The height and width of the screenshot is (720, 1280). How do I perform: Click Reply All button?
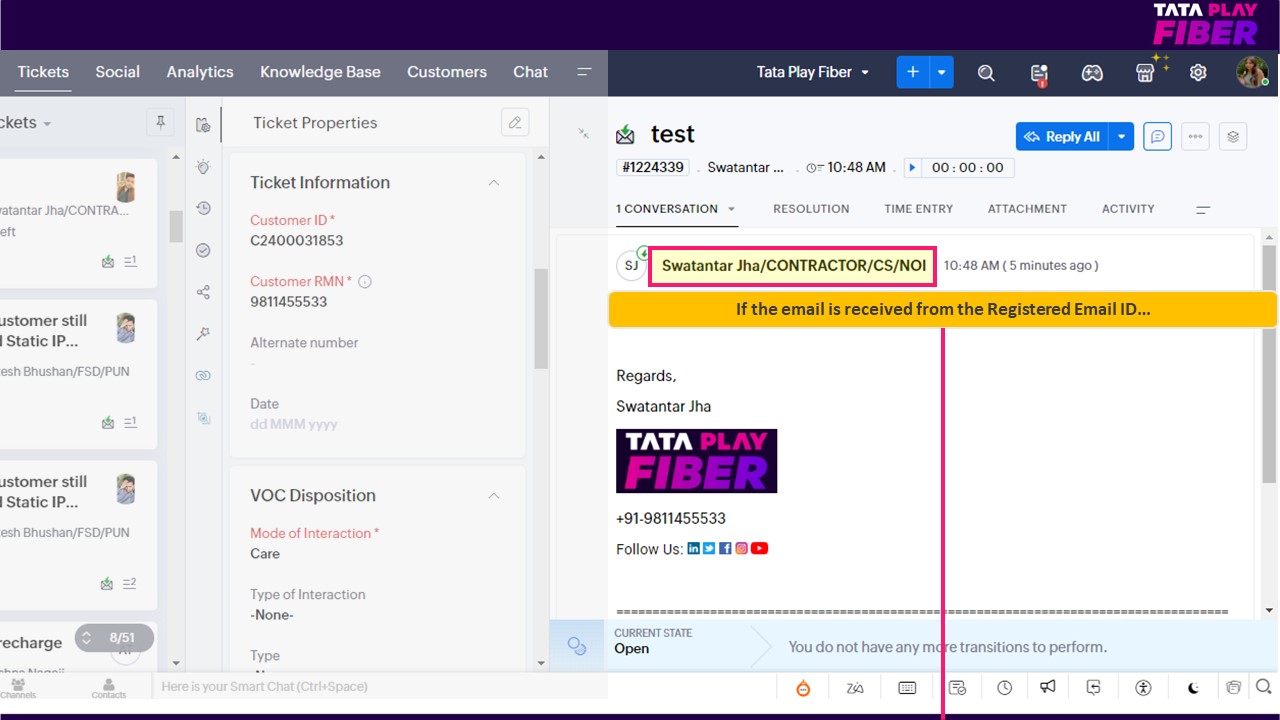point(1063,137)
